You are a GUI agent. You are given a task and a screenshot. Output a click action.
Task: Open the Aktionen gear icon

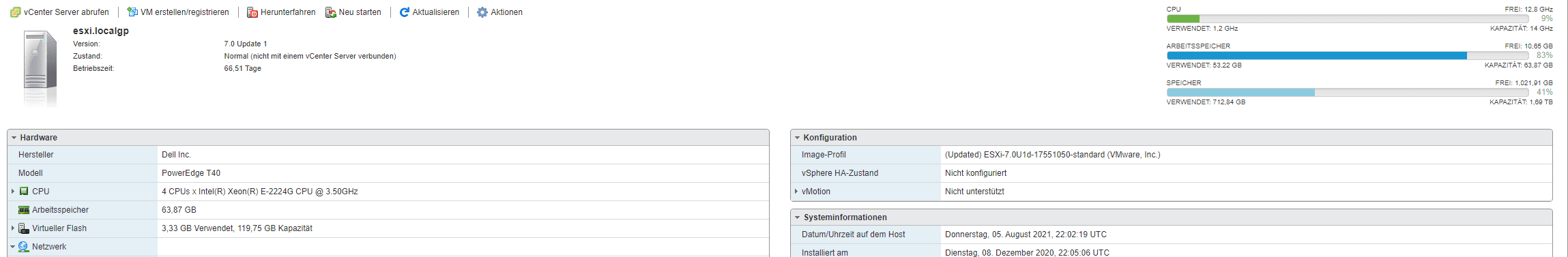pyautogui.click(x=482, y=12)
